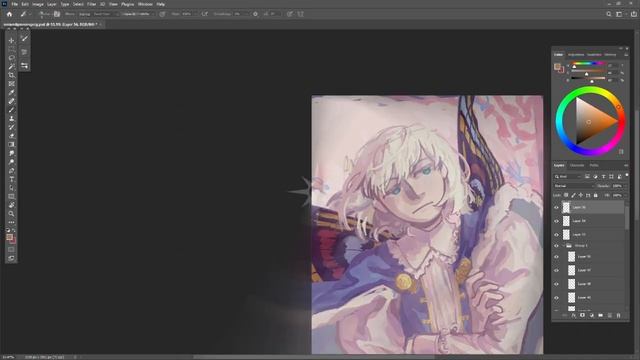
Task: Switch to the Channels tab
Action: coord(577,165)
